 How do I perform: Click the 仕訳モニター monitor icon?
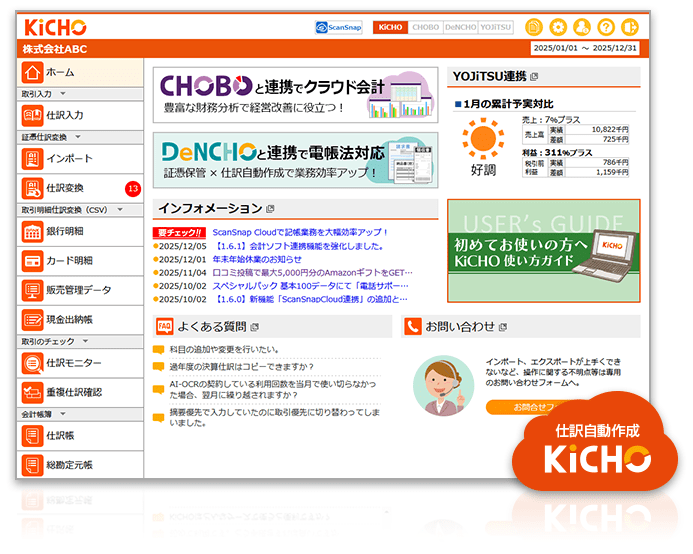tap(32, 363)
